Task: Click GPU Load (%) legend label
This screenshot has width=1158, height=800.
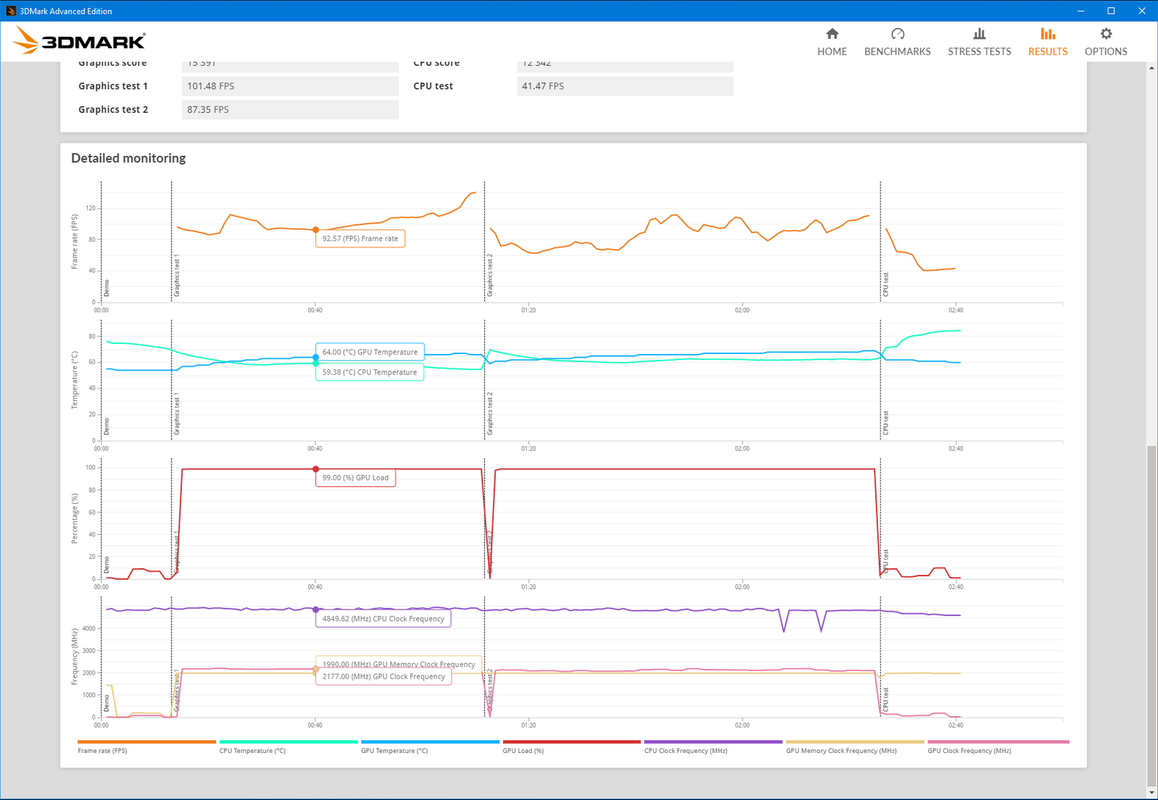Action: click(523, 751)
